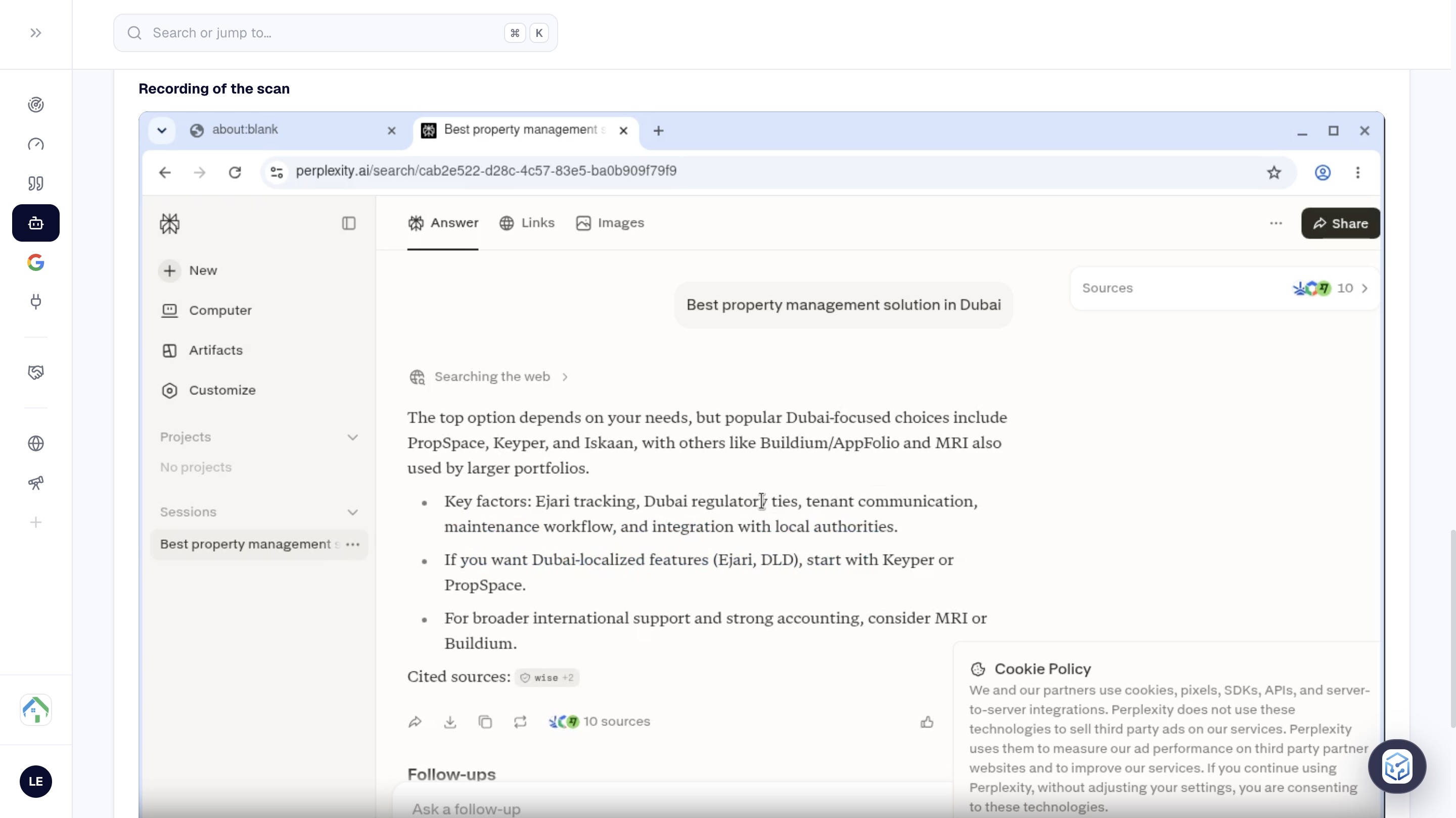Expand the Sources panel with 10 sources
Image resolution: width=1456 pixels, height=818 pixels.
[x=1224, y=288]
